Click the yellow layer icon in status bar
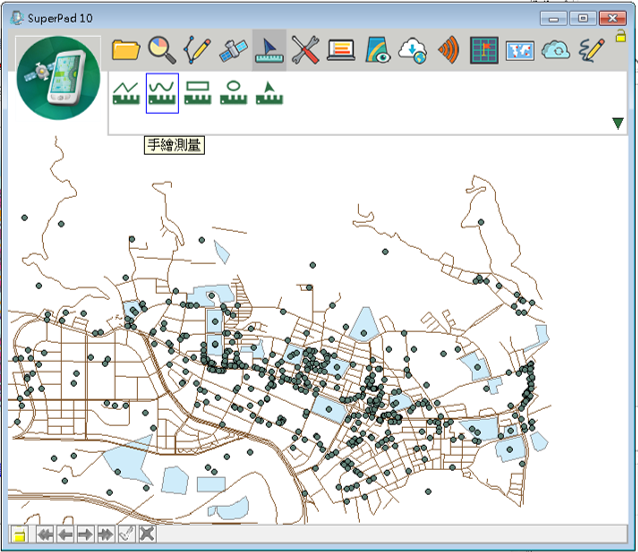Image resolution: width=638 pixels, height=552 pixels. 19,534
